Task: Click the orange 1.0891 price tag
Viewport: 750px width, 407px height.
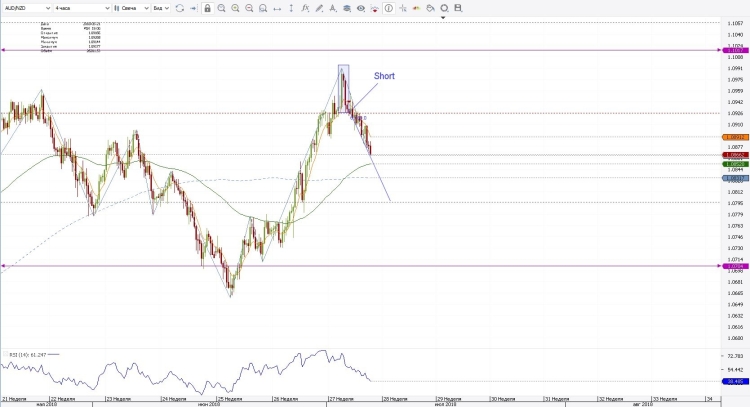Action: tap(736, 137)
